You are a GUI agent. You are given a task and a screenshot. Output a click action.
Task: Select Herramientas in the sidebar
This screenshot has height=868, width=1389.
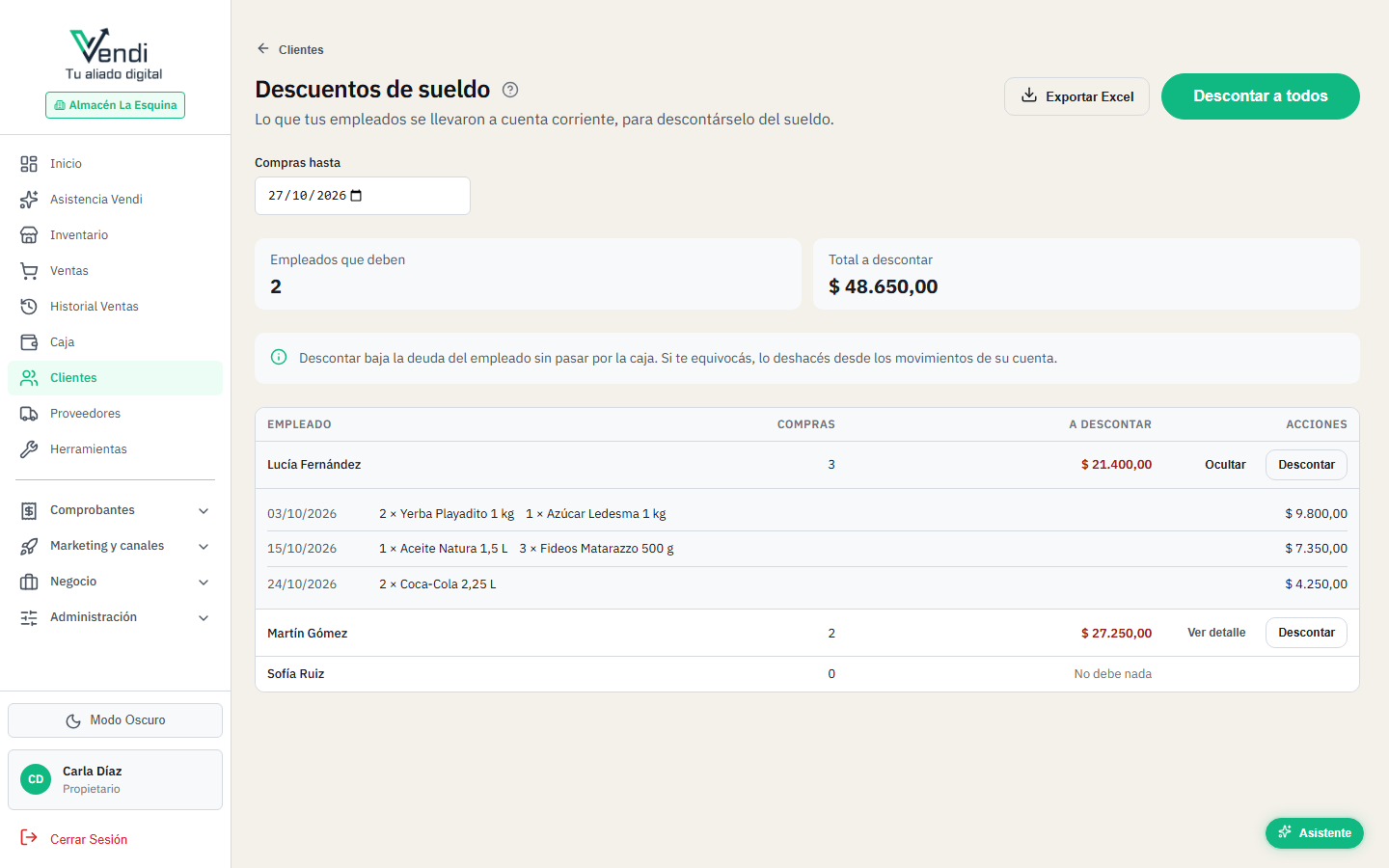click(115, 449)
